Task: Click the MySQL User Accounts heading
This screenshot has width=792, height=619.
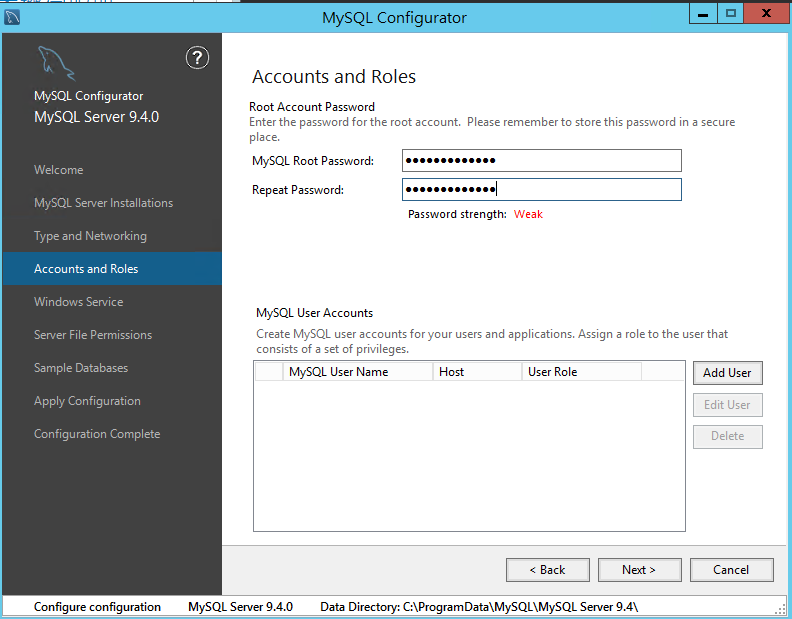Action: 314,313
